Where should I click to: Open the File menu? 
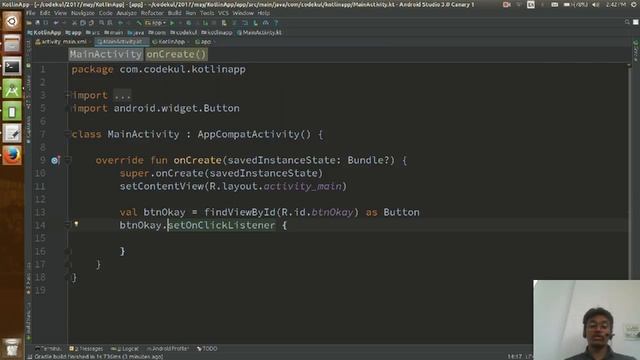(x=31, y=13)
